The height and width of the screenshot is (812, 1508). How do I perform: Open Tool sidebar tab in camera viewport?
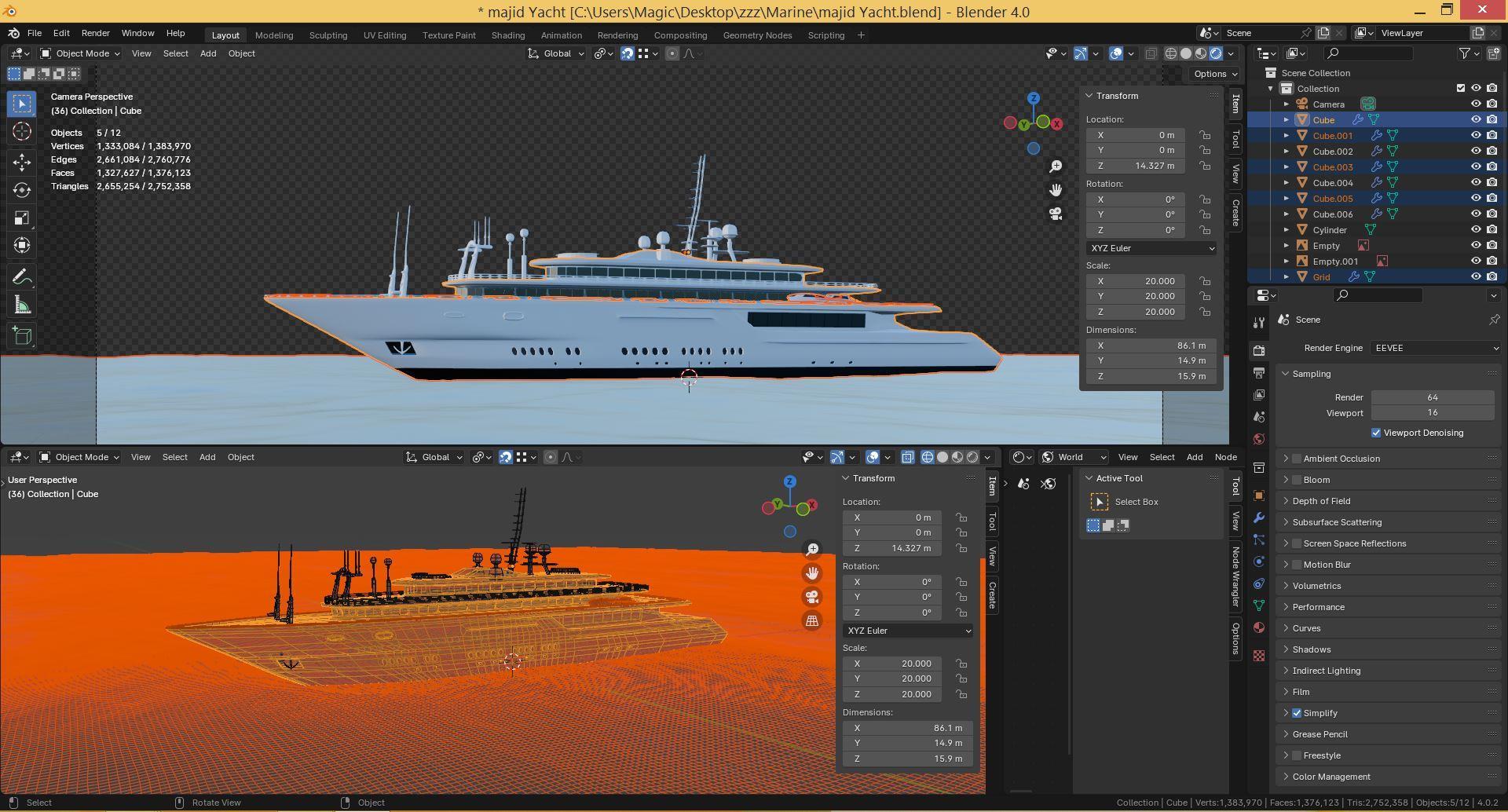(x=1235, y=140)
